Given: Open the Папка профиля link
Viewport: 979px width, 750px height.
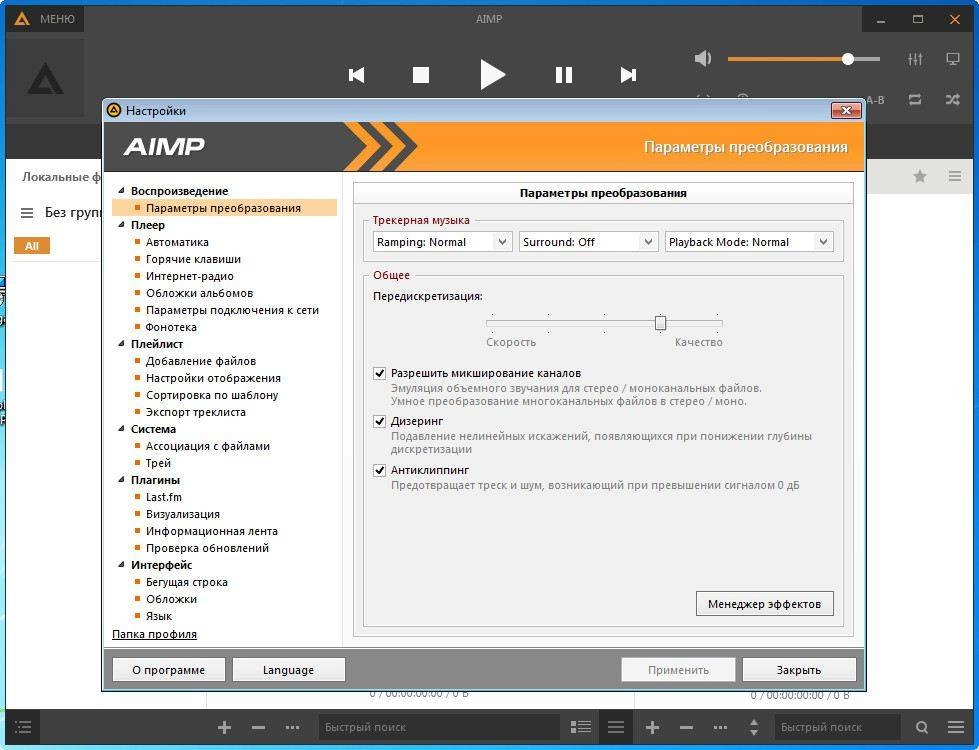Looking at the screenshot, I should [x=154, y=634].
